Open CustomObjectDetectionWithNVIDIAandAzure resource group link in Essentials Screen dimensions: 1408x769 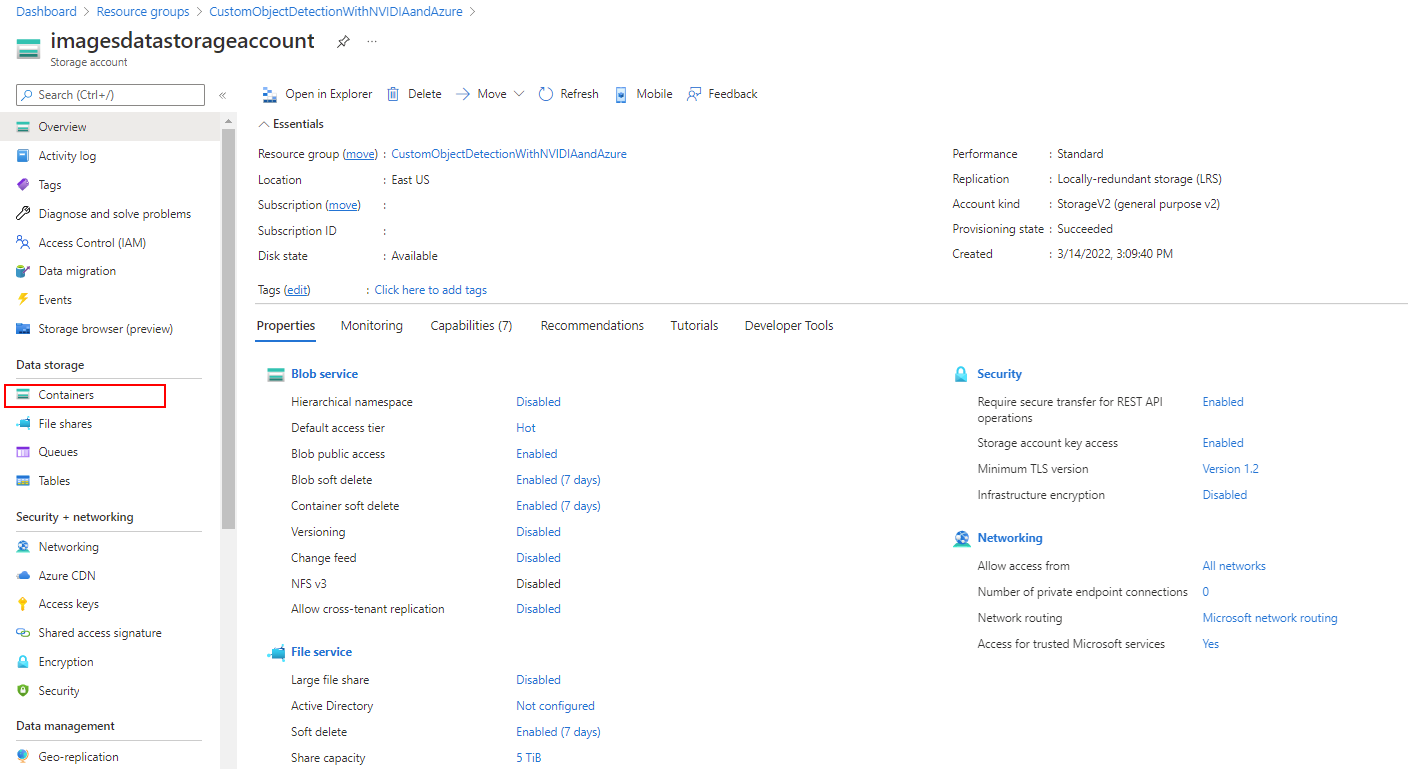(509, 154)
